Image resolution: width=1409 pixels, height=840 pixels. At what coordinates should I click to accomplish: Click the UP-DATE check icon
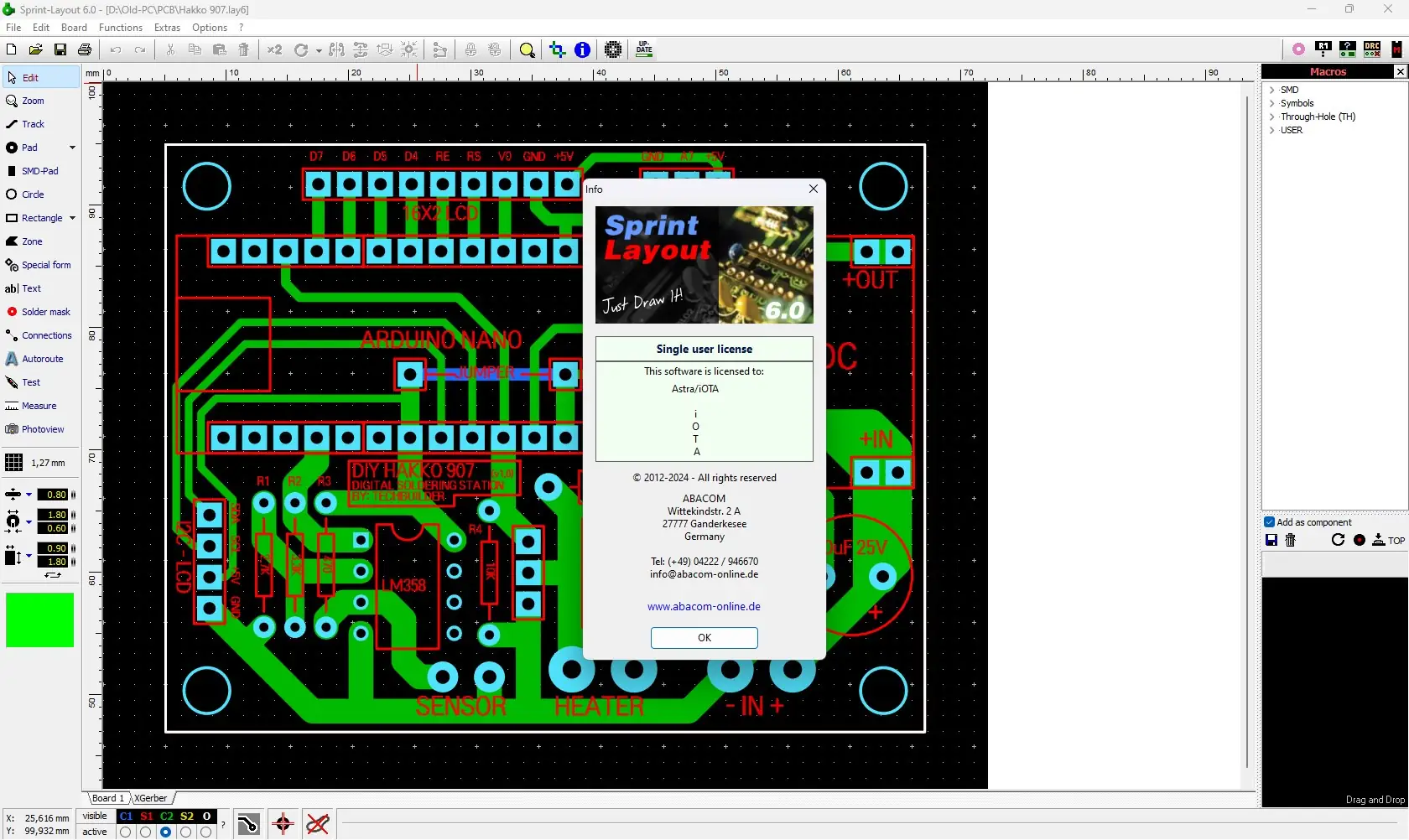pos(644,49)
